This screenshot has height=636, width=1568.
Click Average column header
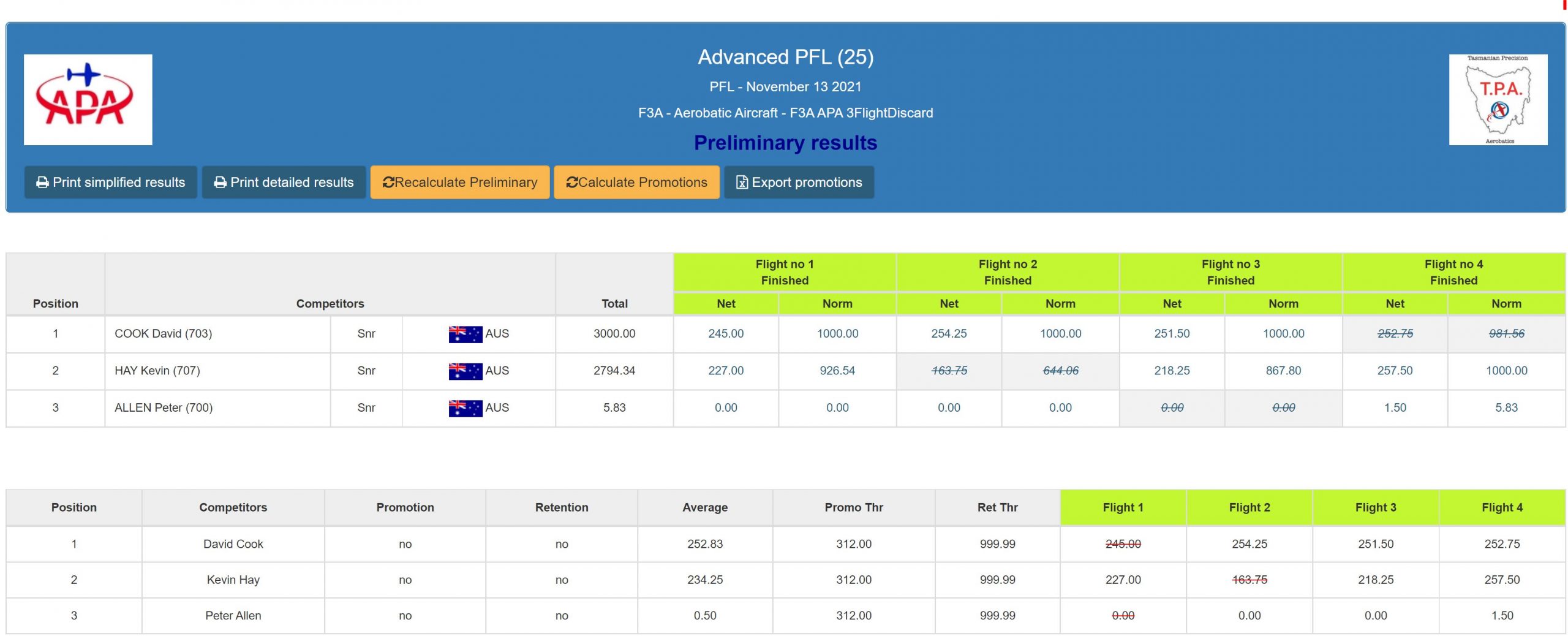pyautogui.click(x=705, y=508)
